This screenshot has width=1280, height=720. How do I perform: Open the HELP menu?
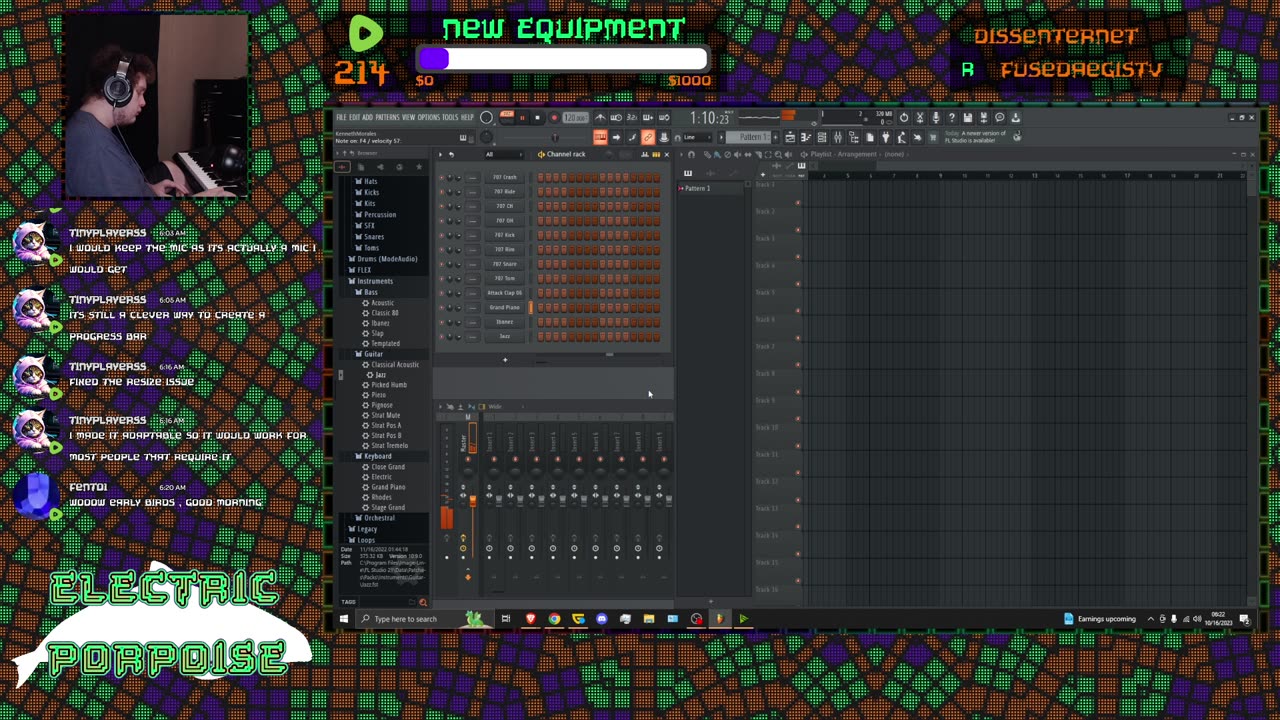pos(467,118)
